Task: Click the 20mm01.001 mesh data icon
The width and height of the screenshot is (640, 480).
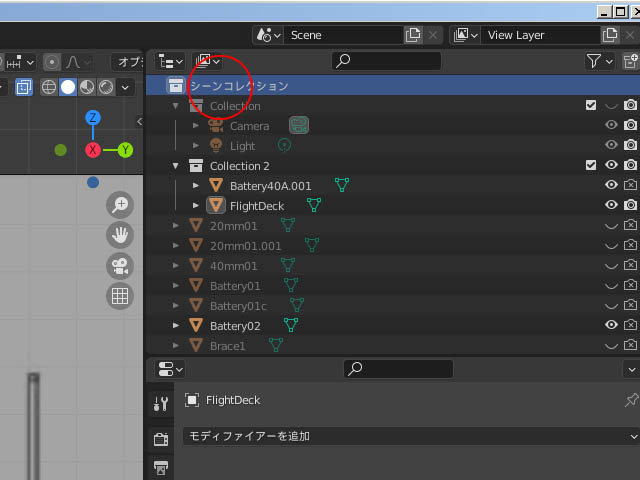Action: (312, 245)
